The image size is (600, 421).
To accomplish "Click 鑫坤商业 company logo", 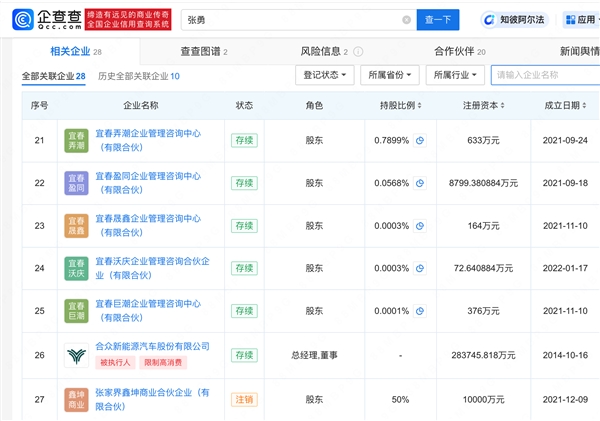I will [x=76, y=400].
